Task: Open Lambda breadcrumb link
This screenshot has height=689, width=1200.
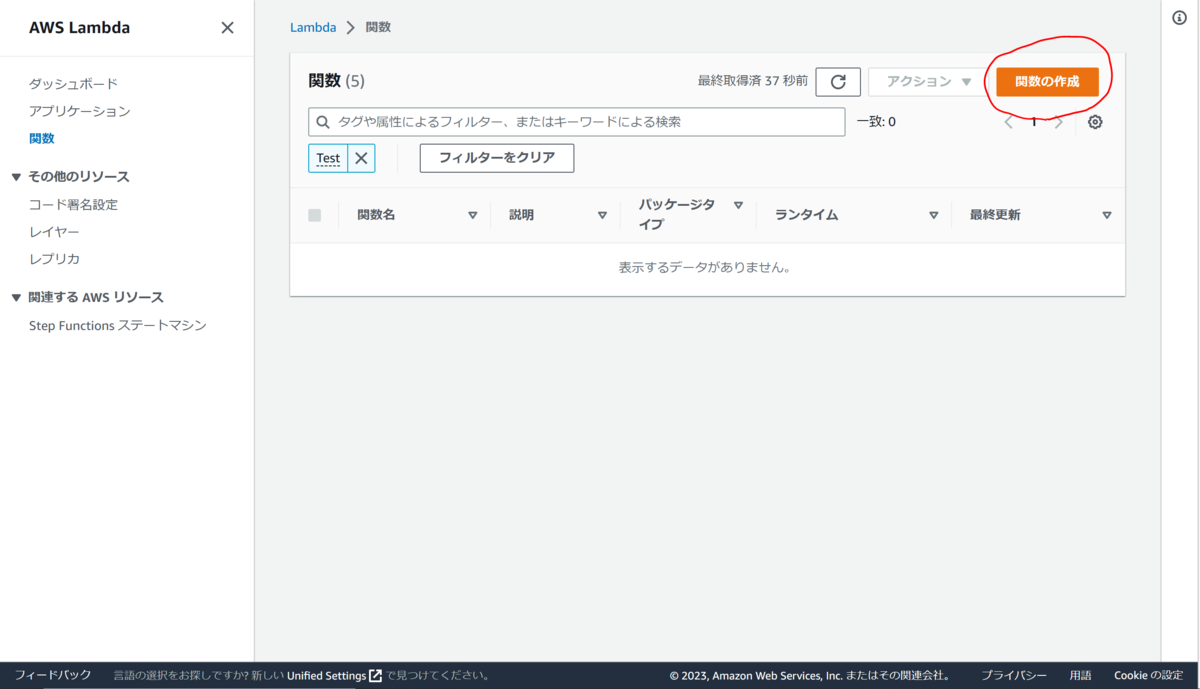Action: tap(313, 28)
